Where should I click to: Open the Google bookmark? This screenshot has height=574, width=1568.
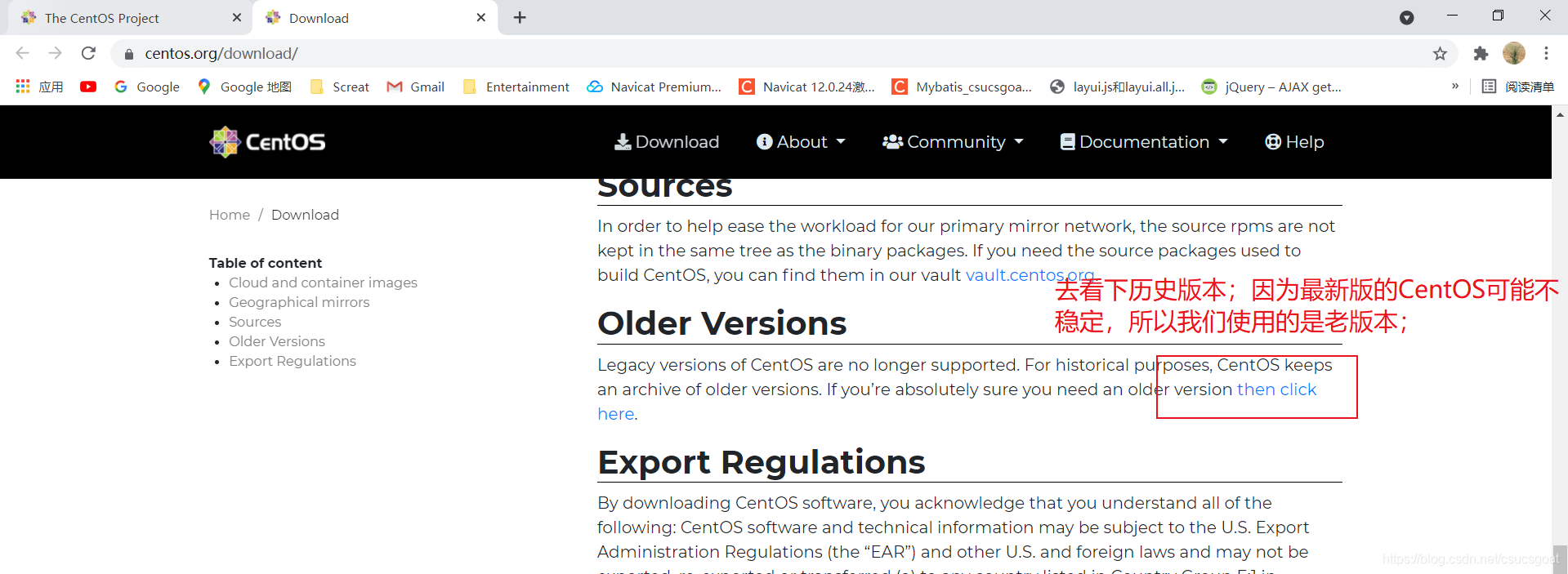pos(147,87)
